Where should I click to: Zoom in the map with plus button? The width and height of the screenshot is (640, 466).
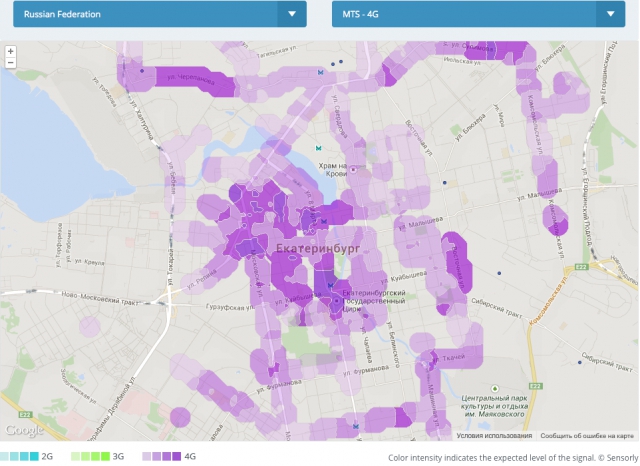click(x=11, y=51)
